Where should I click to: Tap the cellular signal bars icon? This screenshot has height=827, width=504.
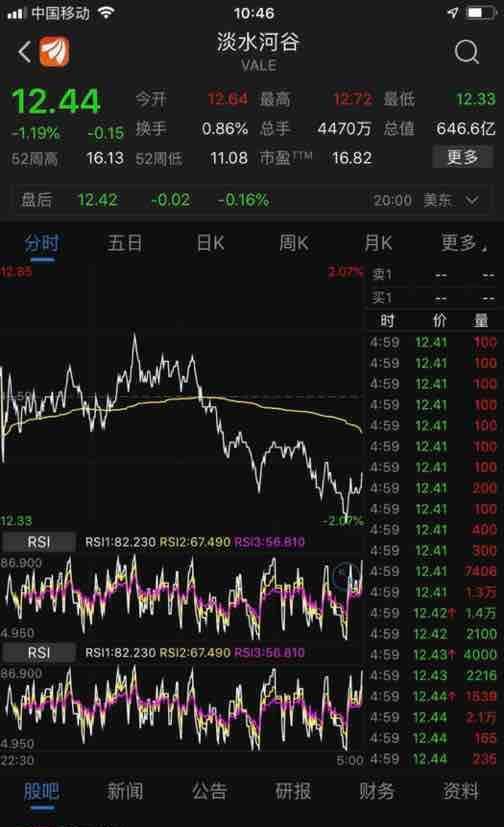tap(16, 13)
